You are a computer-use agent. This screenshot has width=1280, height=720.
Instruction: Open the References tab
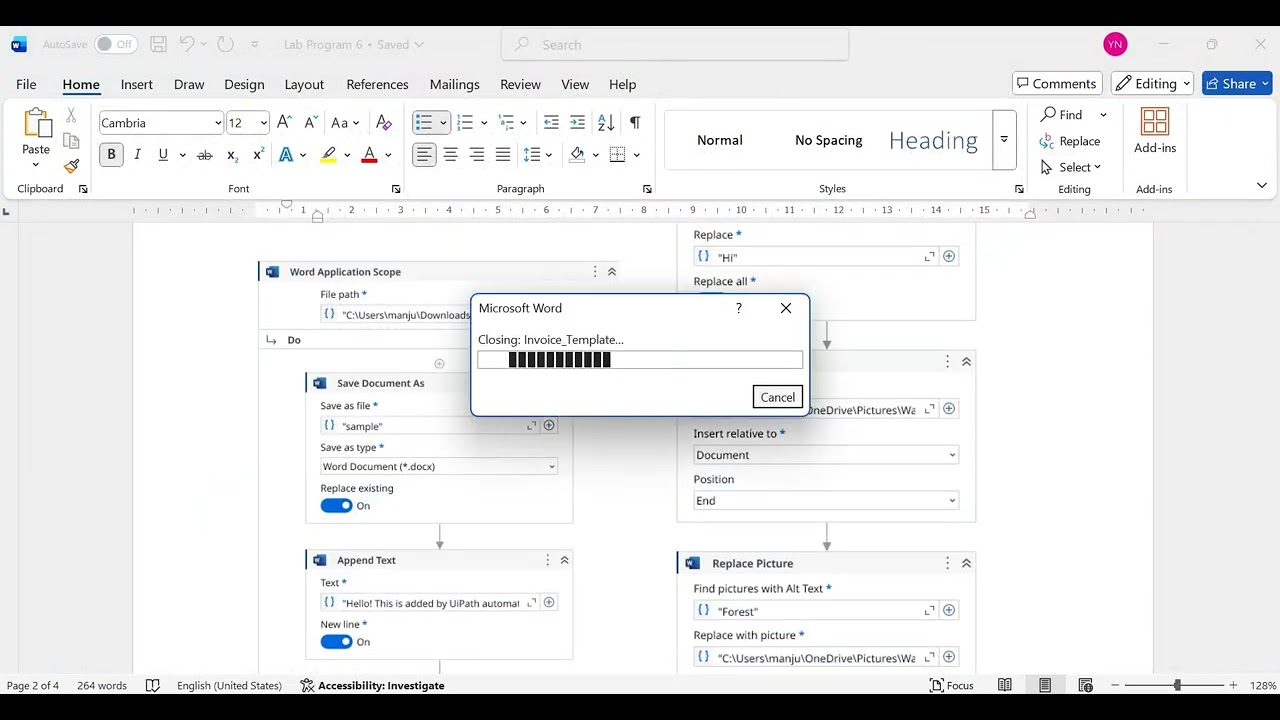pos(377,84)
